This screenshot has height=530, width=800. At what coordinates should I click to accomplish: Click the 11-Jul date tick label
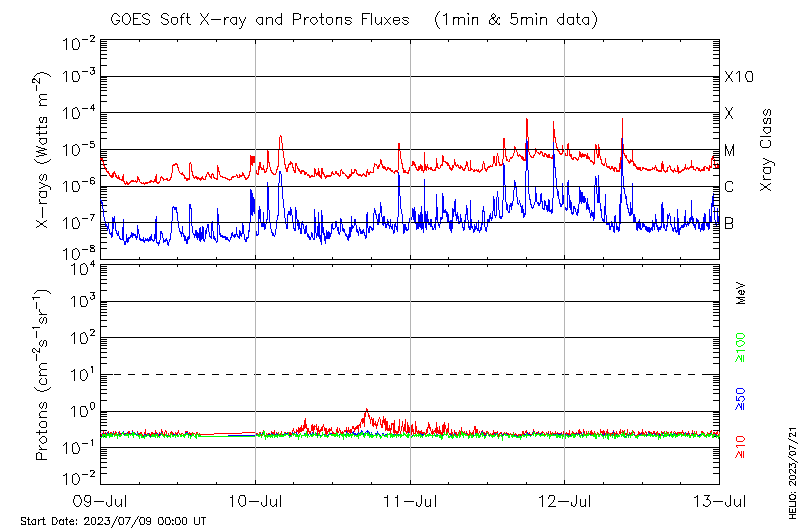[x=410, y=500]
